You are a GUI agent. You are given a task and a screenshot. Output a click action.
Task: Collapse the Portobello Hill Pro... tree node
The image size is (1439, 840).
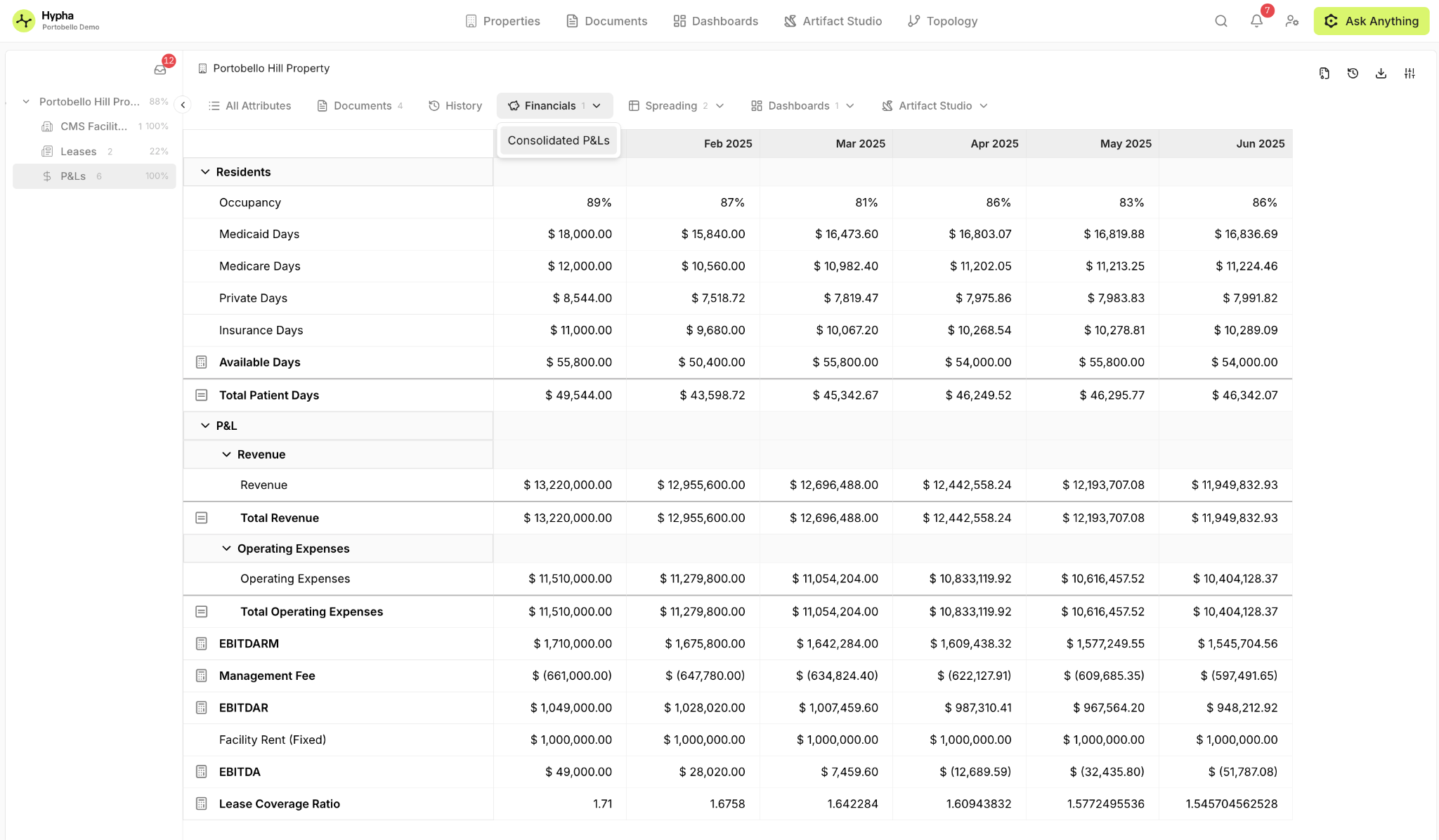26,101
